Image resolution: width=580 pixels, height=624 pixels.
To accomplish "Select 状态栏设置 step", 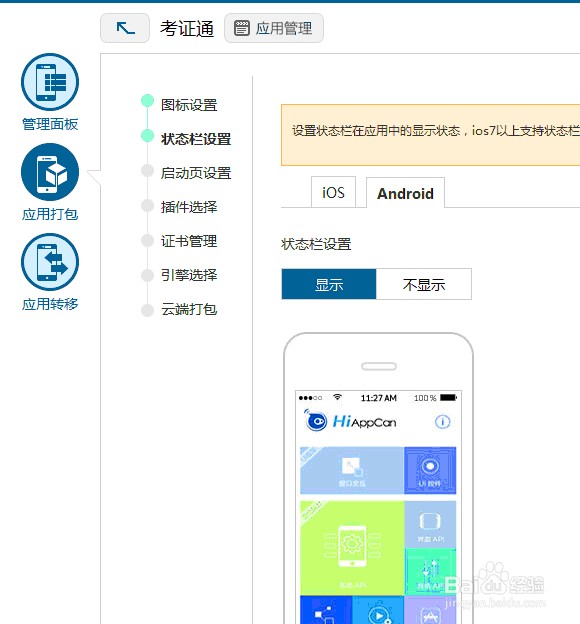I will [196, 139].
